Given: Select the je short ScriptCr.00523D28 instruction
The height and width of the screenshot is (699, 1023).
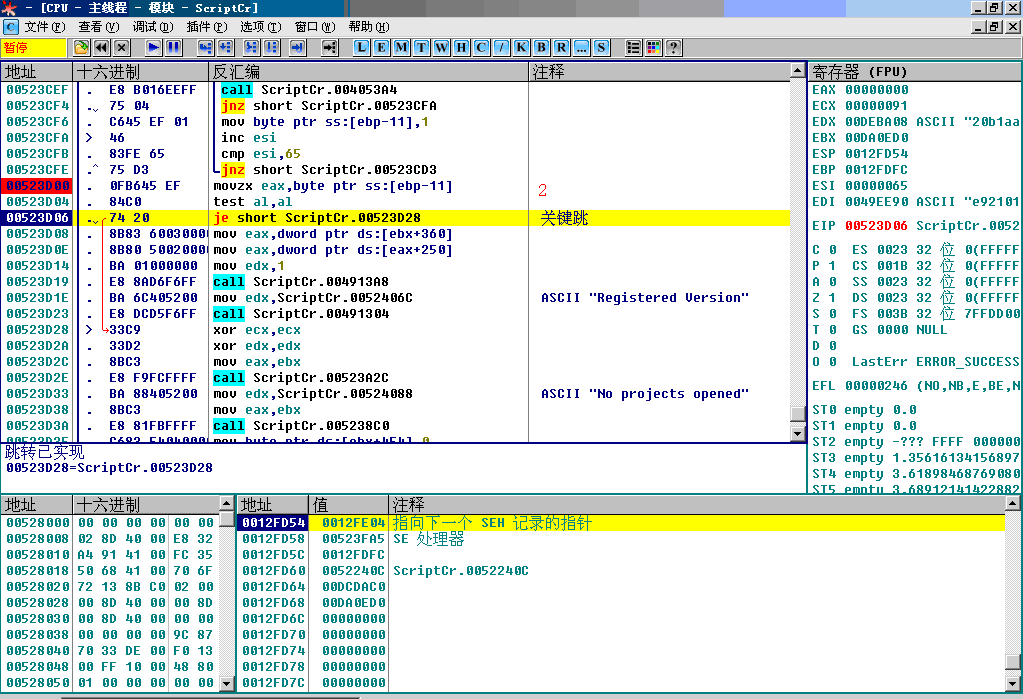Looking at the screenshot, I should (x=317, y=218).
